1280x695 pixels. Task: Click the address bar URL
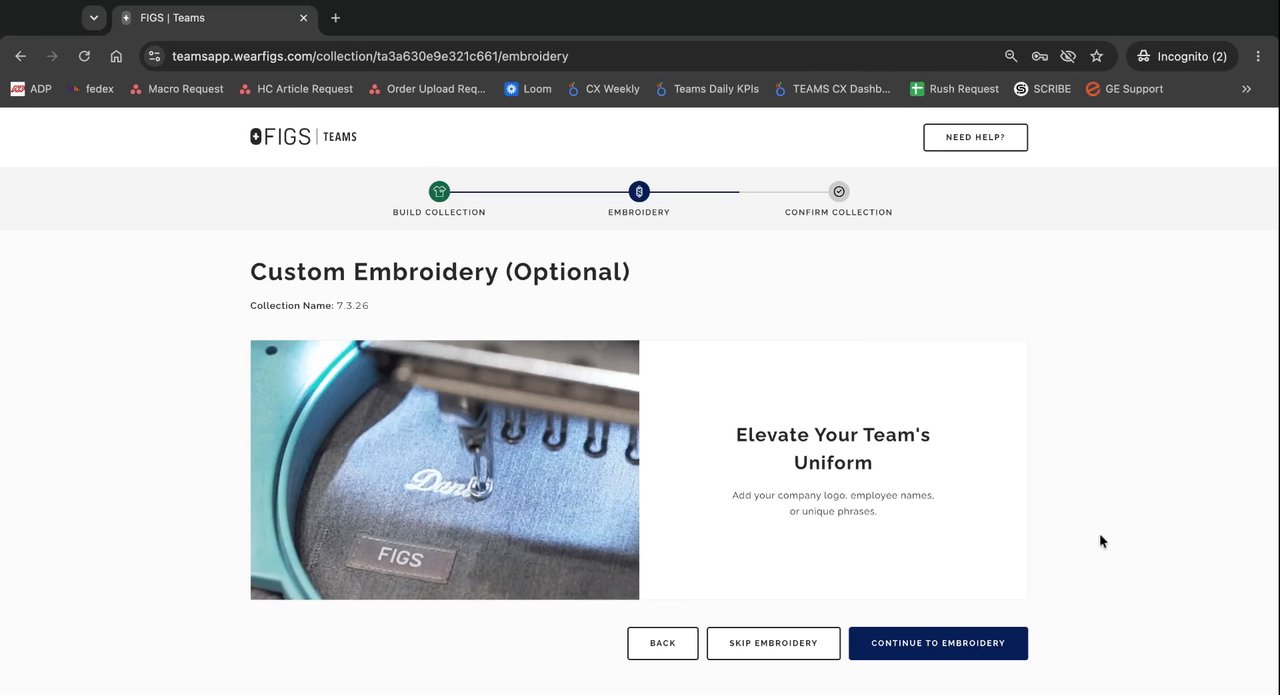coord(370,57)
